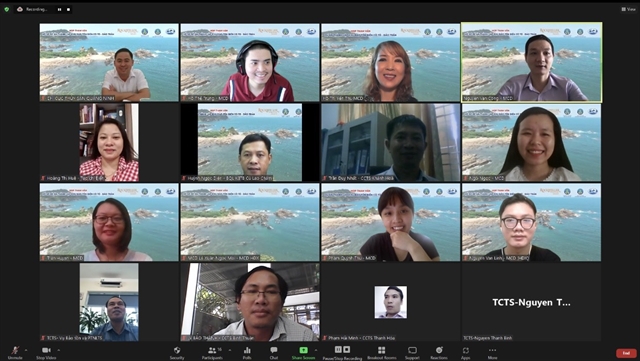Open the Reactions menu
The width and height of the screenshot is (640, 361).
coord(439,353)
